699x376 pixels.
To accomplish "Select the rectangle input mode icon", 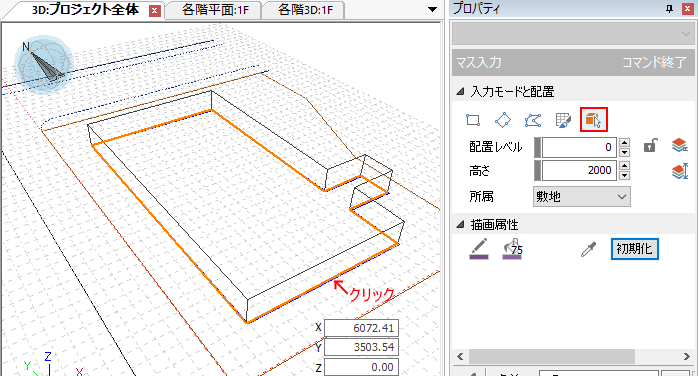I will (x=473, y=120).
